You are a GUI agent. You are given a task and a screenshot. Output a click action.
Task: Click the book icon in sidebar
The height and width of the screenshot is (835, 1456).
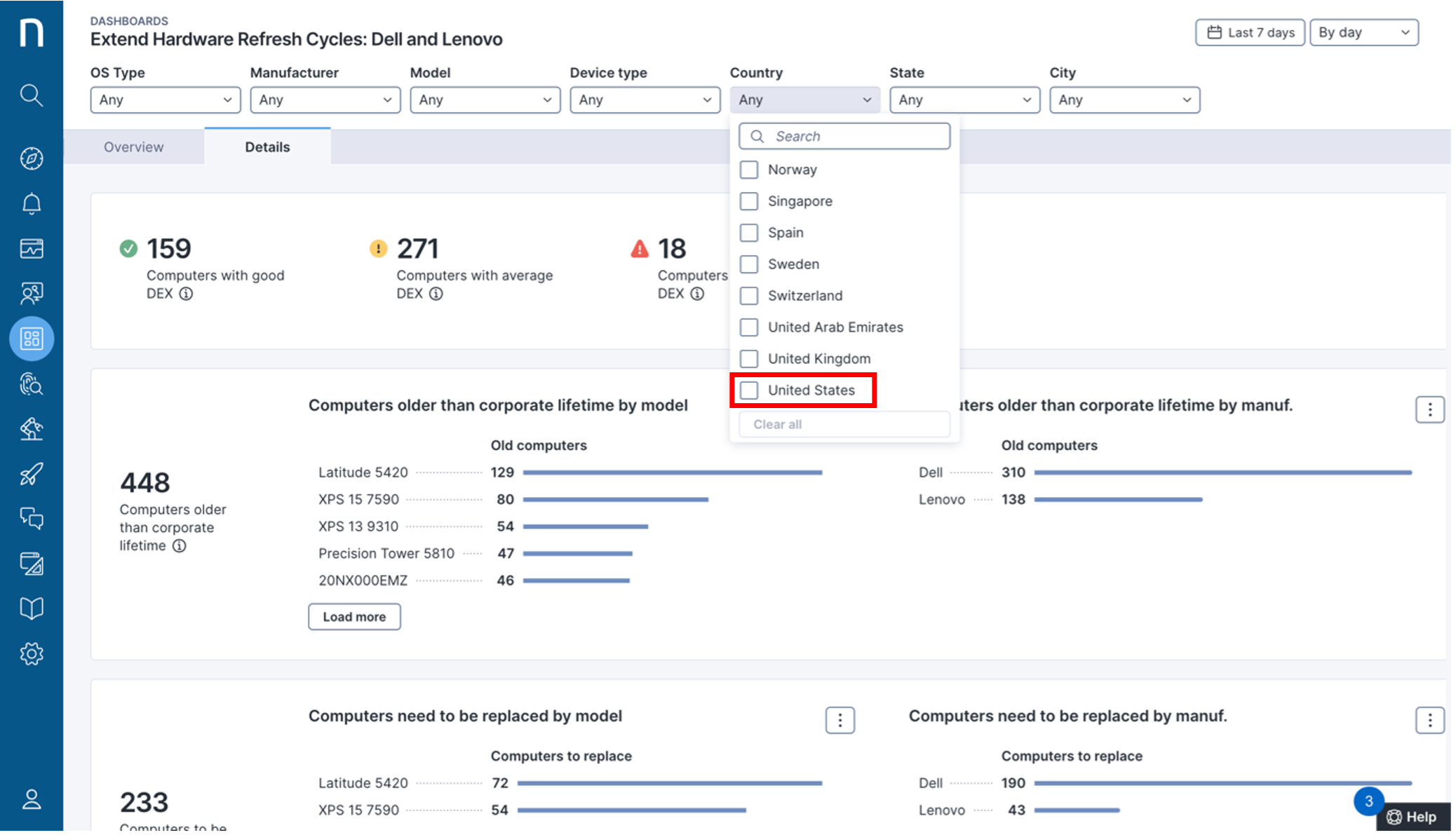31,608
